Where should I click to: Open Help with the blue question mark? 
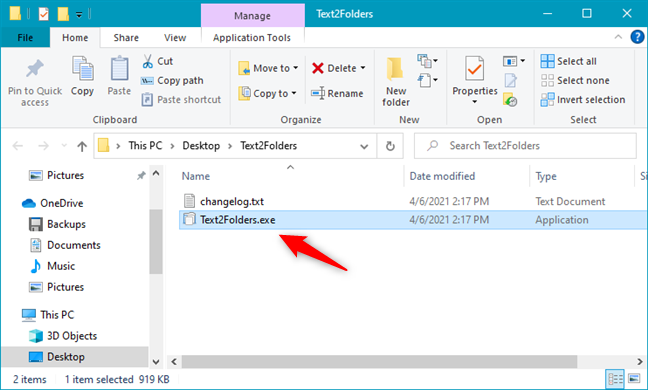[637, 37]
